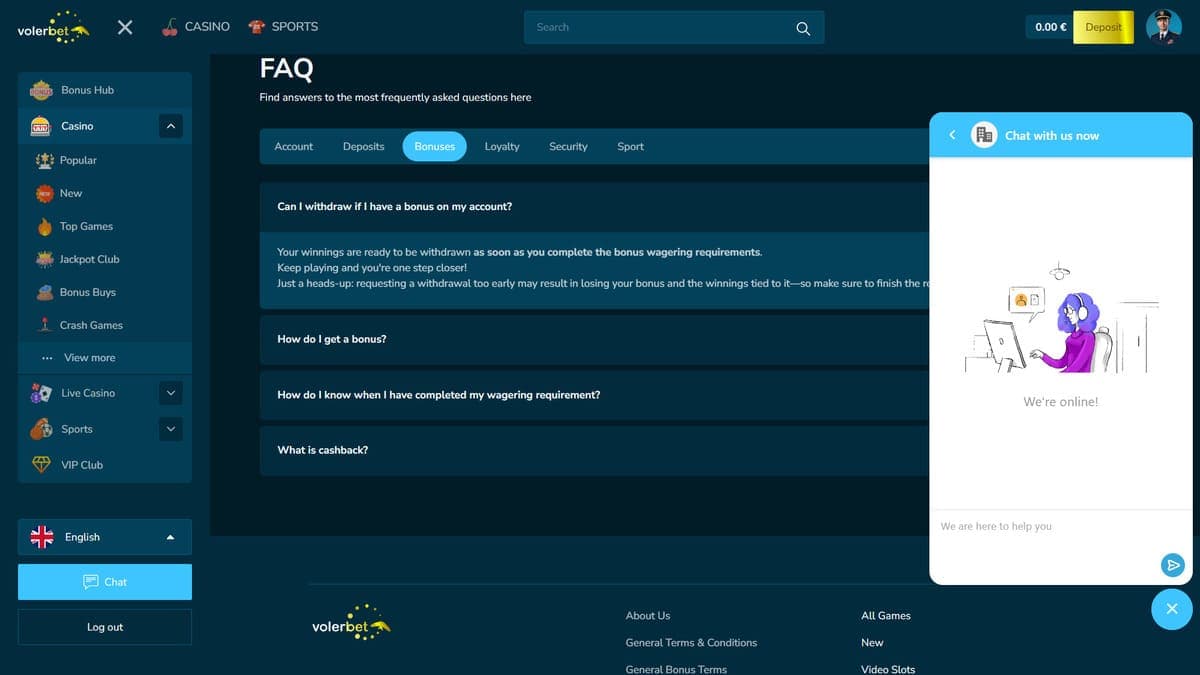
Task: Open the New footer link
Action: pos(872,643)
